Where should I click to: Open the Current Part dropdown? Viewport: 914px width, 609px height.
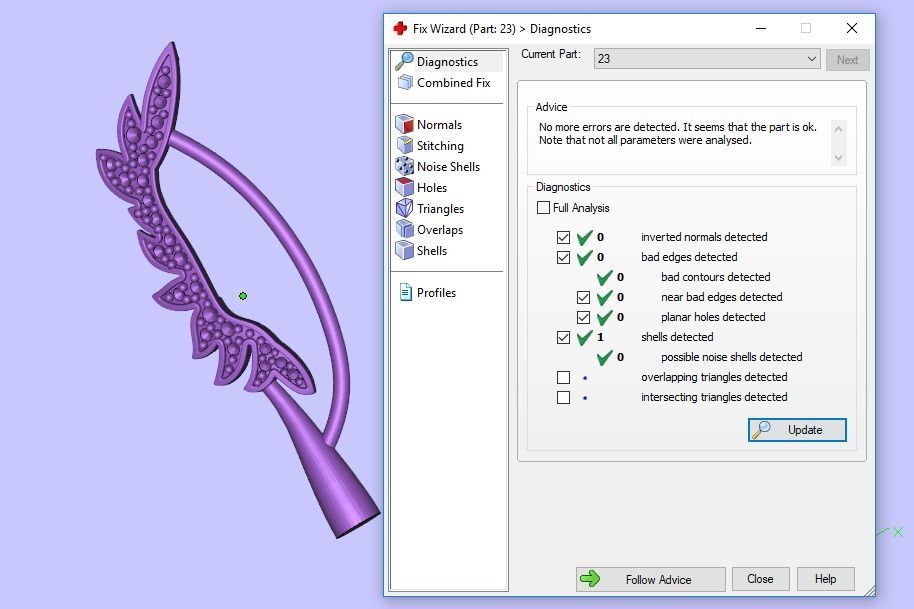(x=707, y=59)
